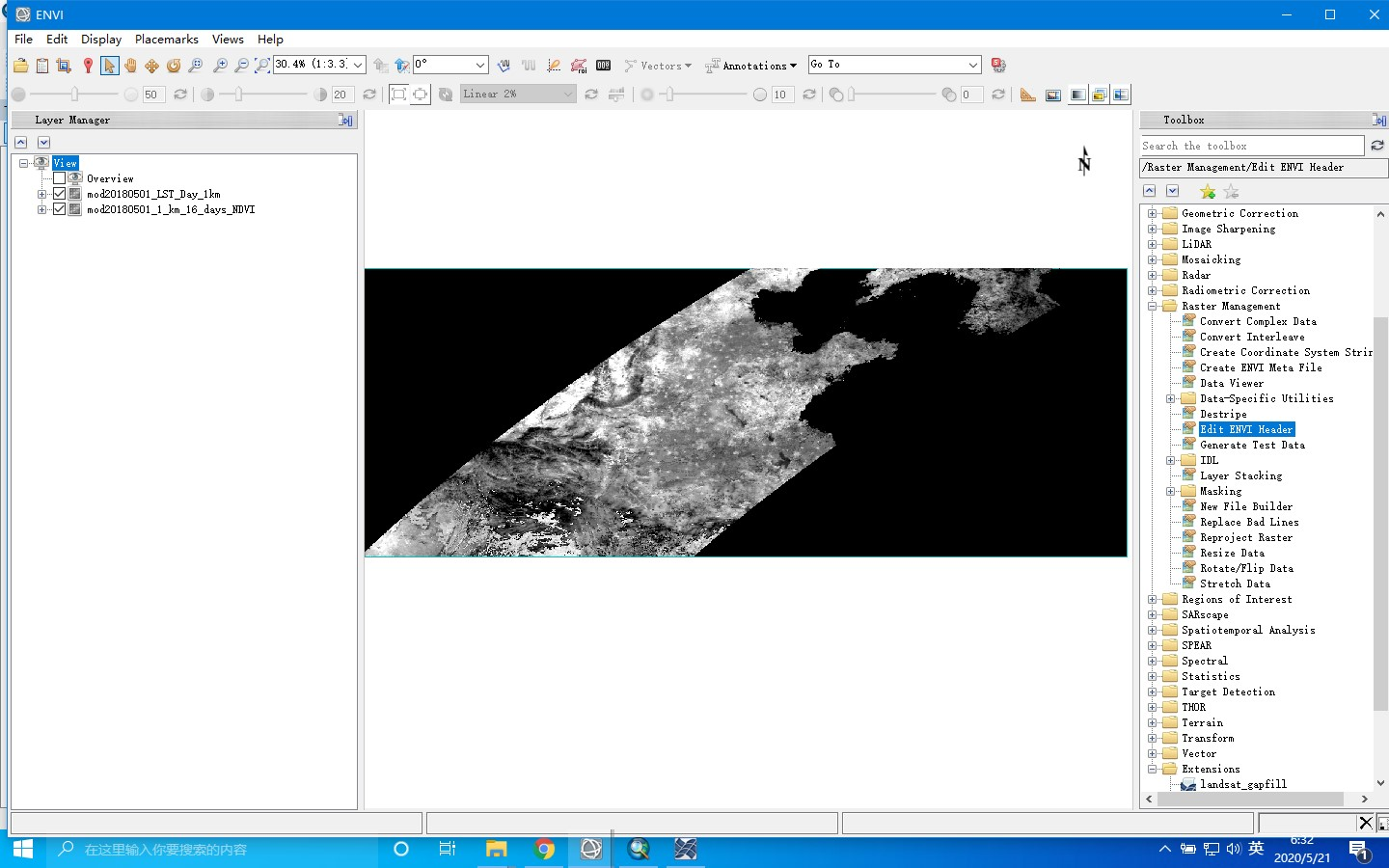Open the zoom percentage dropdown
1389x868 pixels.
click(x=358, y=65)
